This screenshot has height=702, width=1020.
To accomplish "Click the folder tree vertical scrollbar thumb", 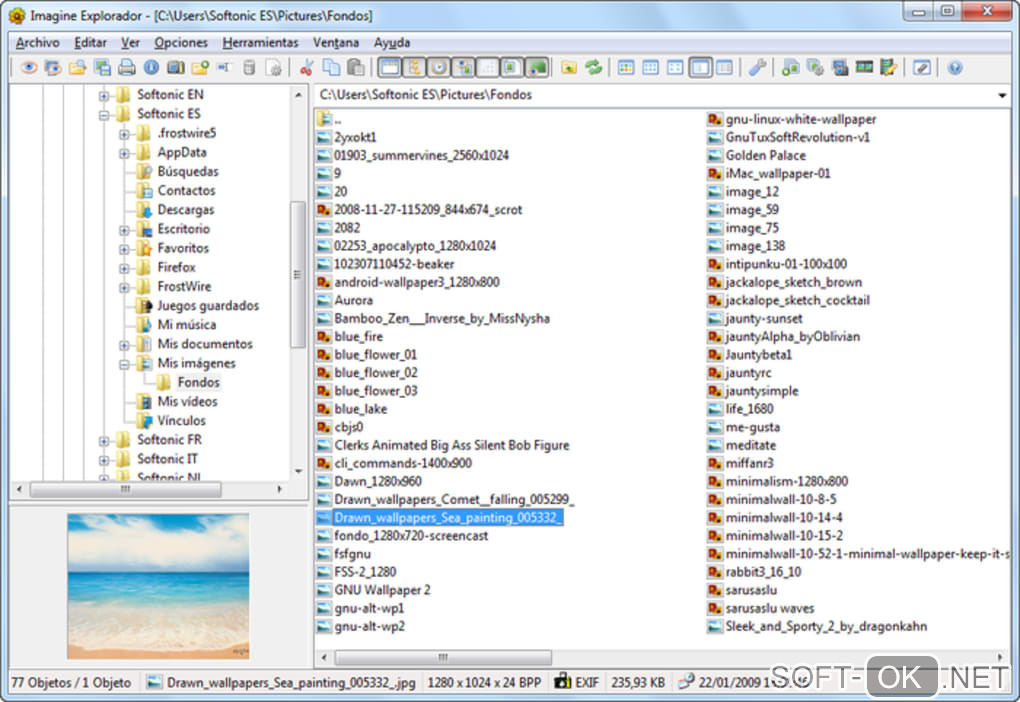I will click(298, 275).
